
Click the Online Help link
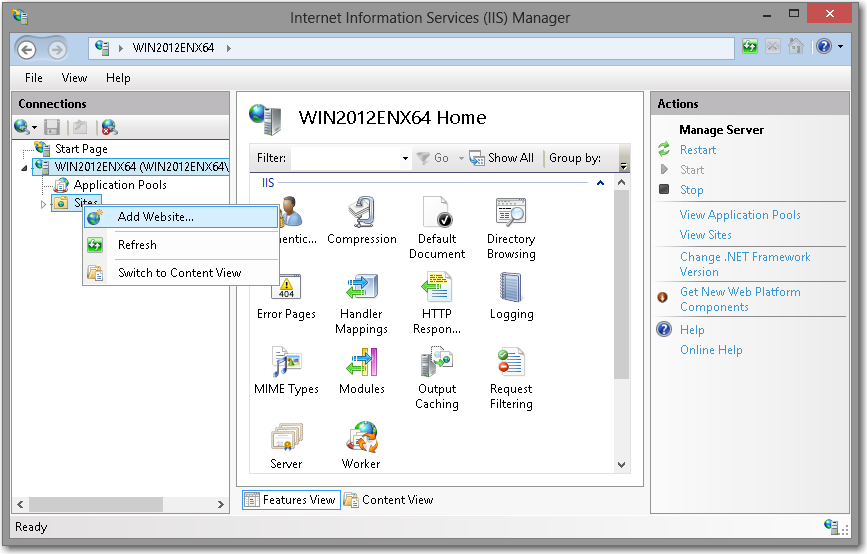point(711,350)
